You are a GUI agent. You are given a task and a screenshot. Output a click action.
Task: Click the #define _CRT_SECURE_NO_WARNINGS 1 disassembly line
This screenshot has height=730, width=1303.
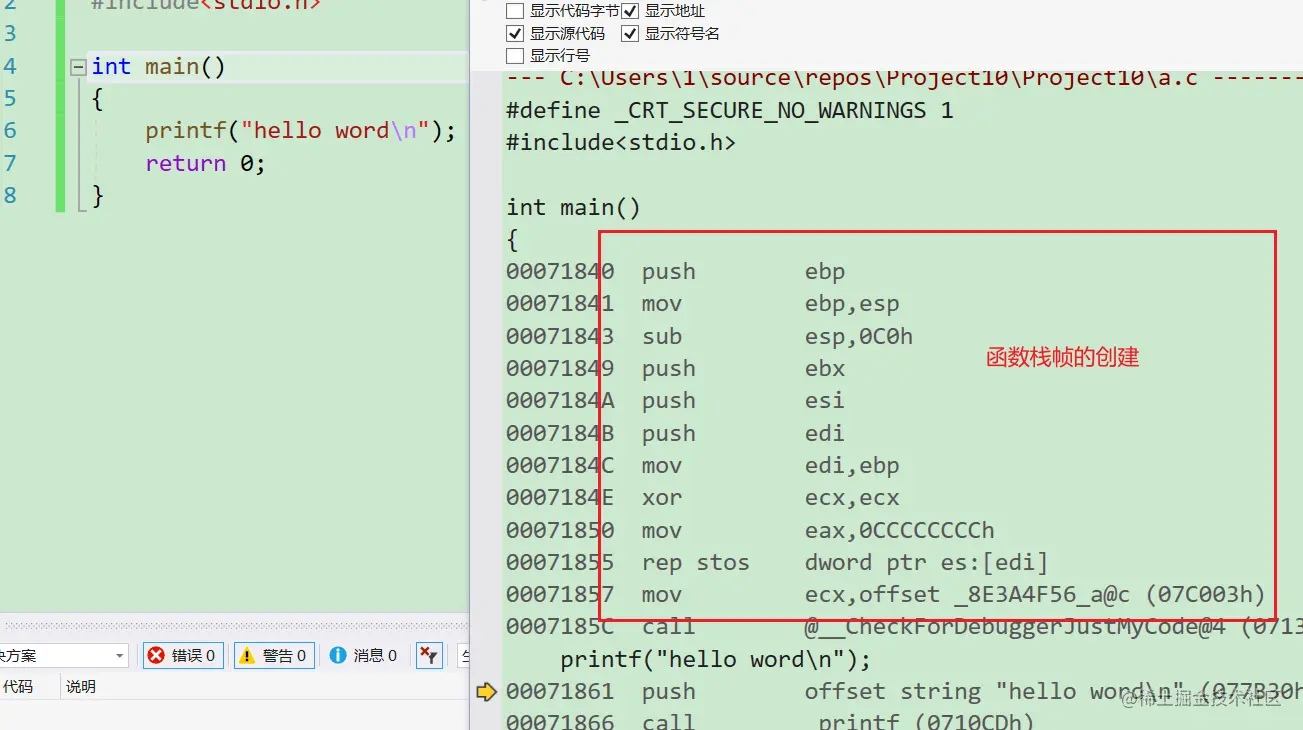[x=730, y=110]
